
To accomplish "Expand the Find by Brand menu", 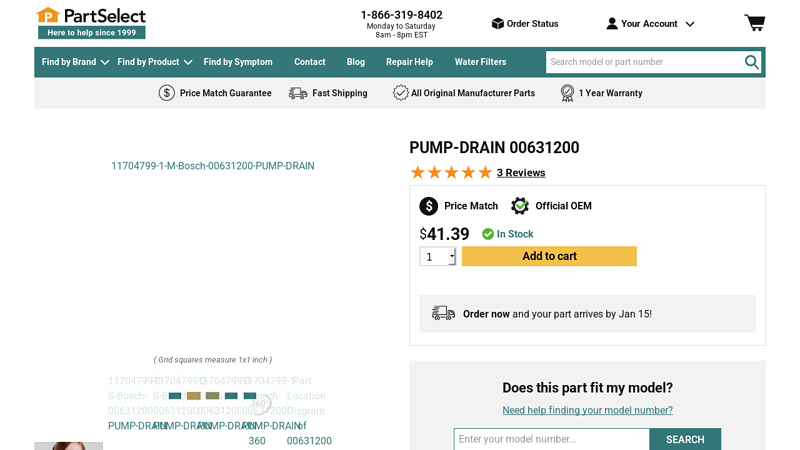I will point(75,62).
